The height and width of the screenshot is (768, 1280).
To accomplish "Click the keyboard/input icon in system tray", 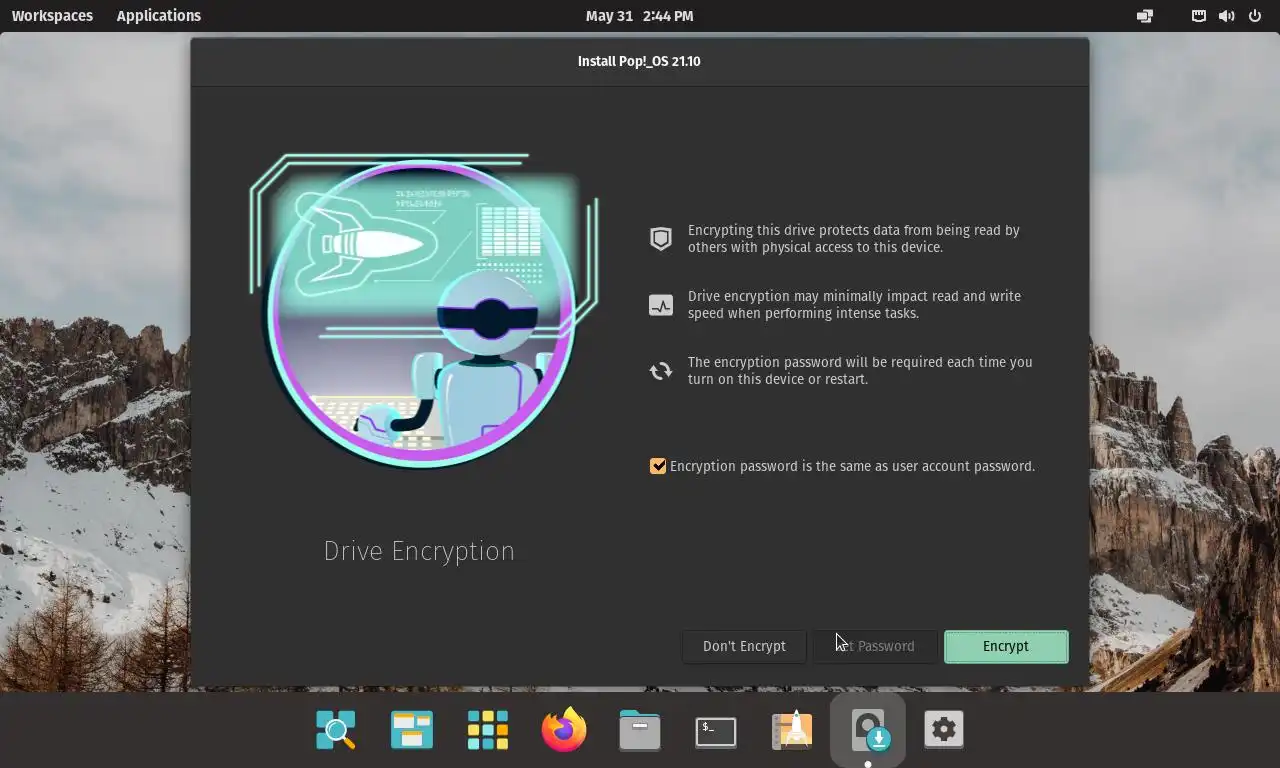I will click(x=1199, y=16).
